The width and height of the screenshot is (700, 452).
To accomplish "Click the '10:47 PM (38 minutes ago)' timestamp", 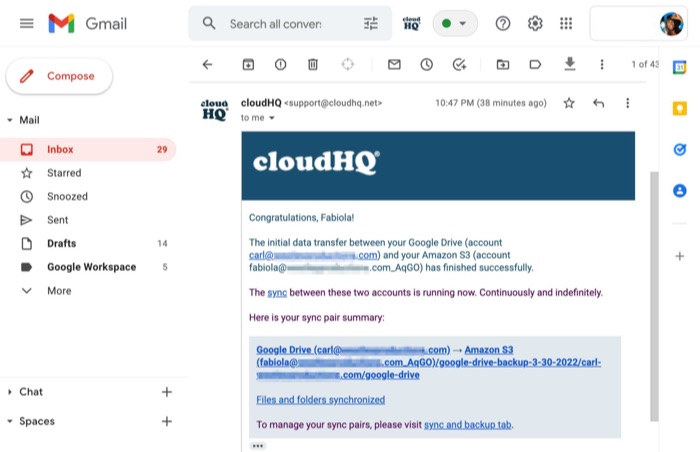I will point(491,103).
